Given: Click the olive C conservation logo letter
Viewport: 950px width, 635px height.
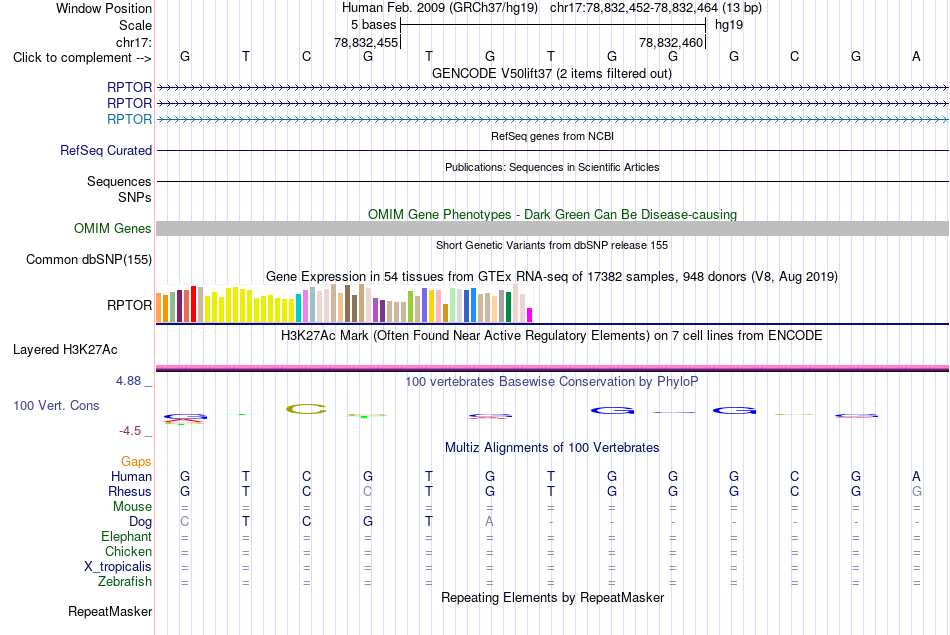Looking at the screenshot, I should click(307, 409).
